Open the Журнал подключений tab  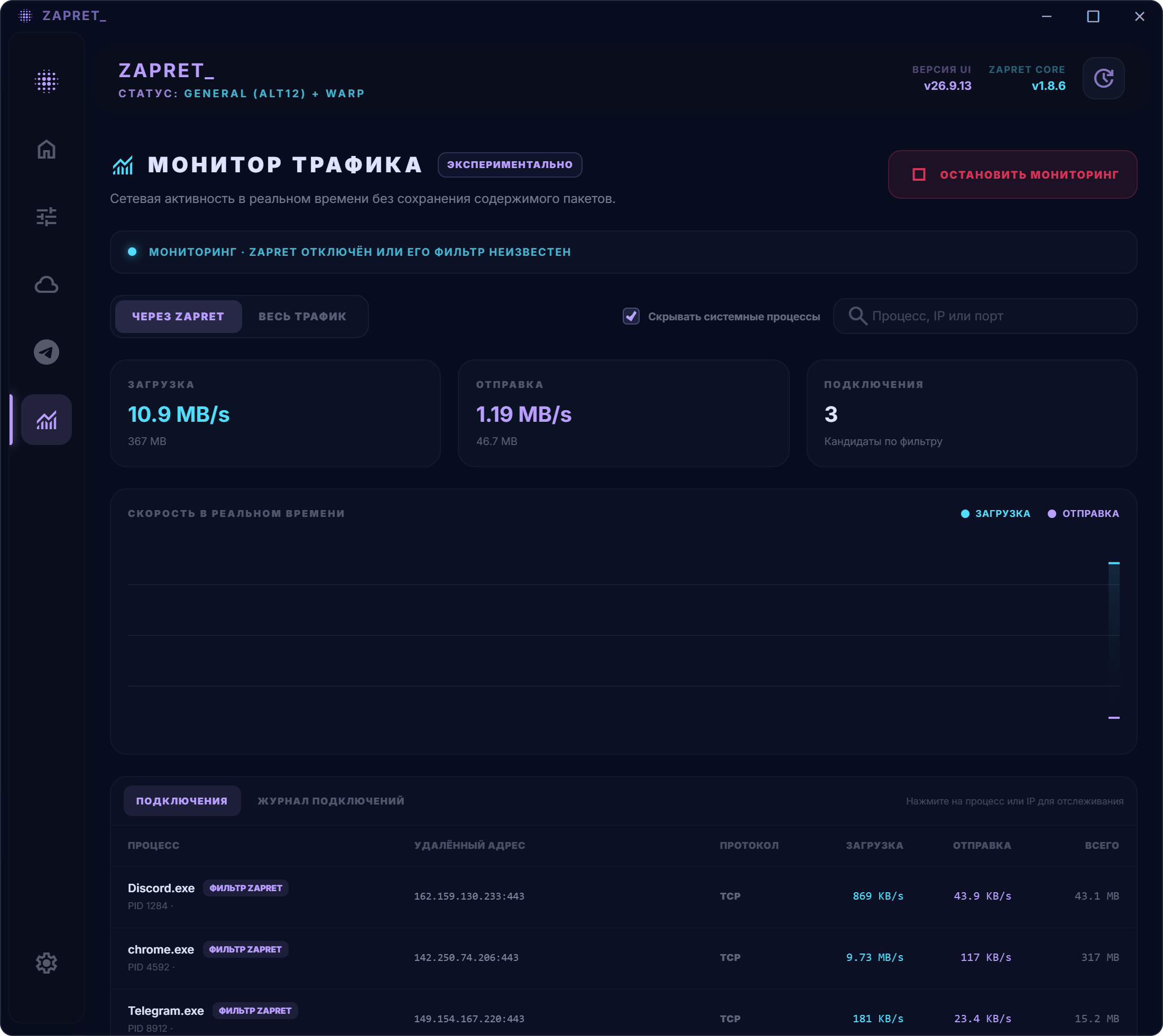331,801
